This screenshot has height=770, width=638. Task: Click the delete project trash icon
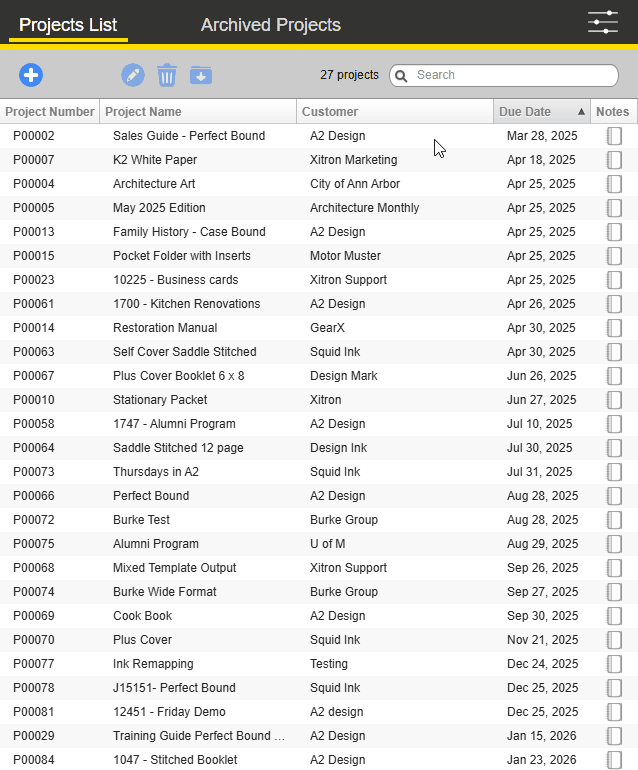pyautogui.click(x=167, y=75)
